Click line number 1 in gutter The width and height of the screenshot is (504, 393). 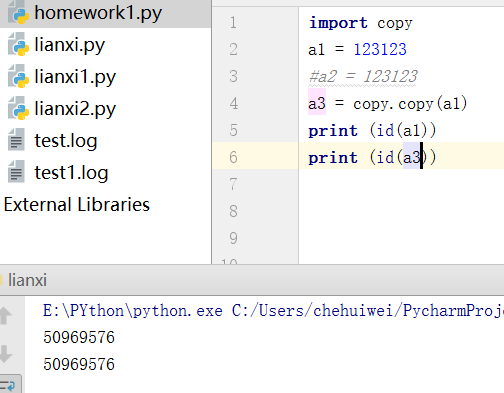(x=233, y=23)
